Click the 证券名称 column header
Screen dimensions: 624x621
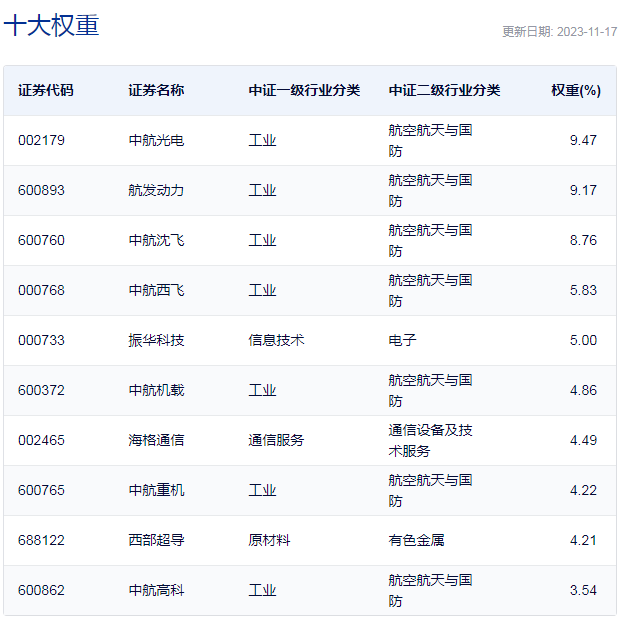point(156,90)
